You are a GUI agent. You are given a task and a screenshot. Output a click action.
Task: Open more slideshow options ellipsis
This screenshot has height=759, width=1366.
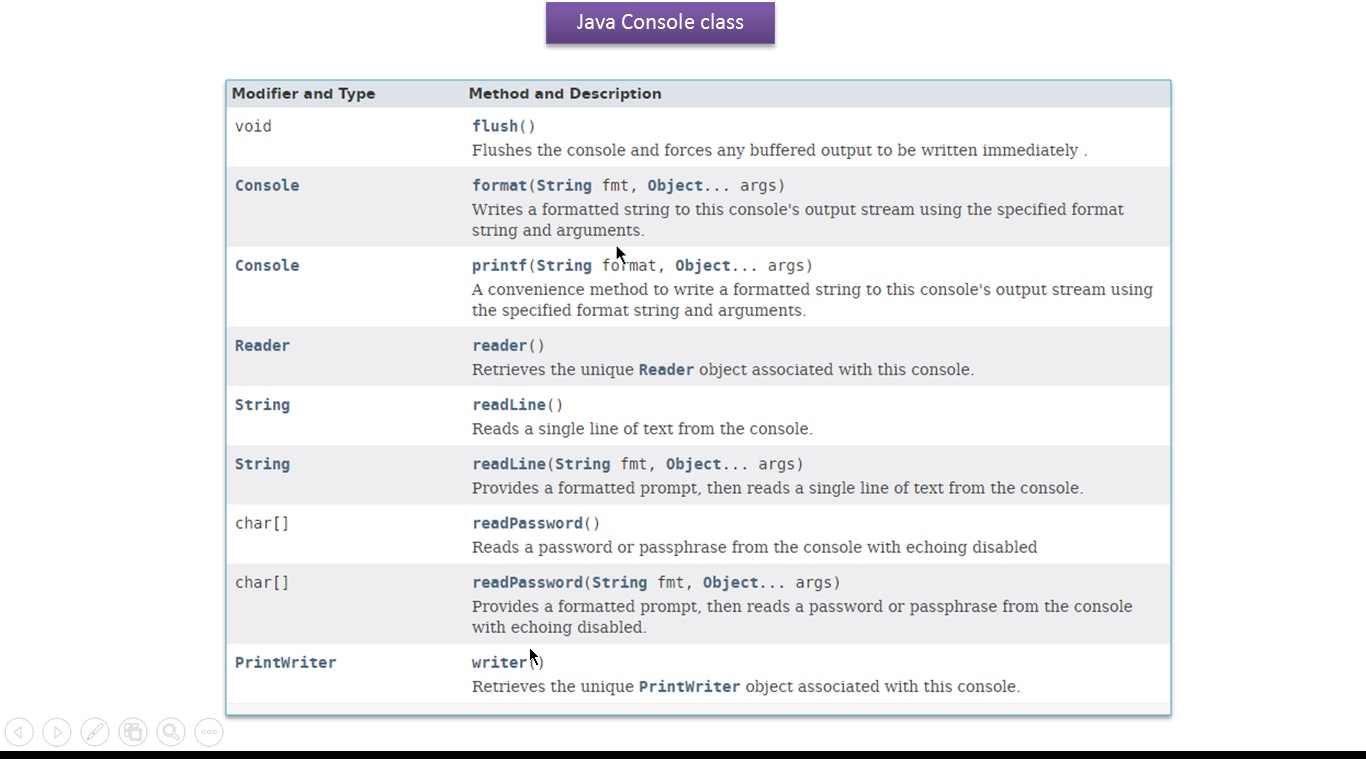click(209, 732)
